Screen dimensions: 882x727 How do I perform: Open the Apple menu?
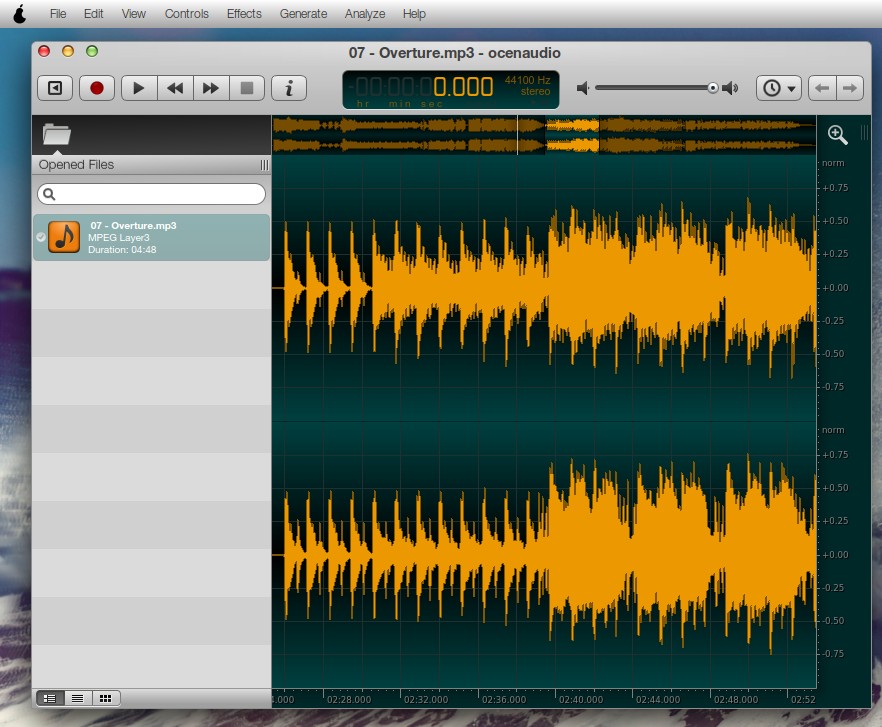point(20,14)
